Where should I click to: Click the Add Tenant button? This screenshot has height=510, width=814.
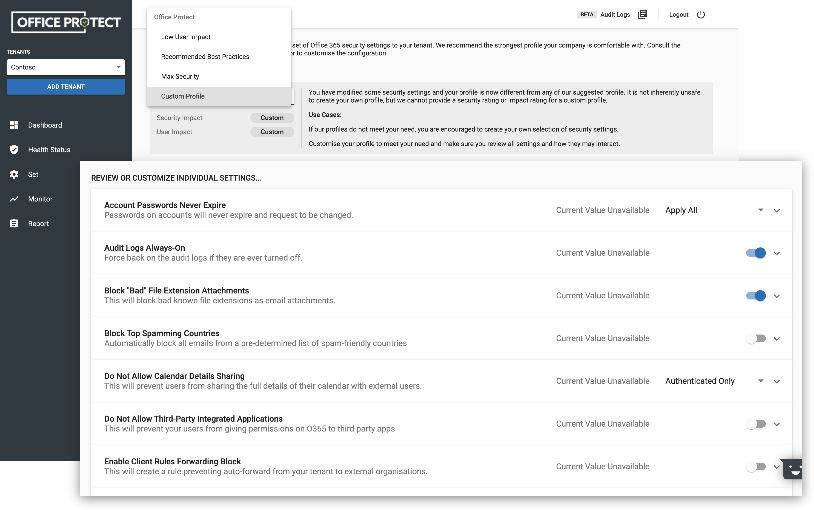coord(66,87)
